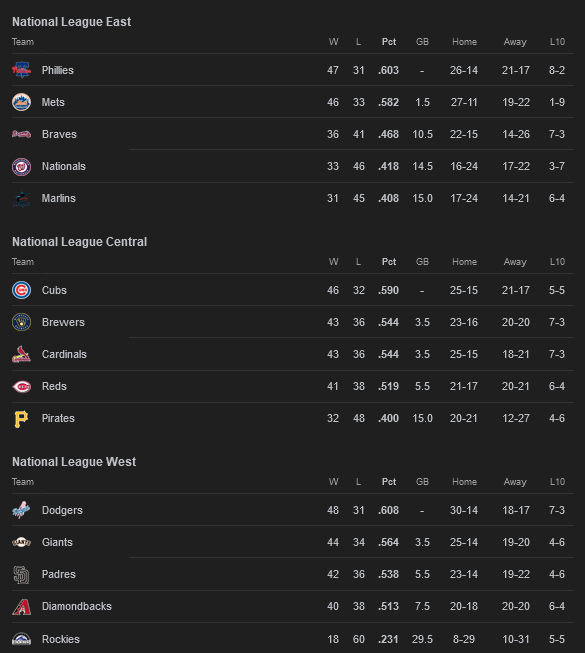Click the Brewers team logo
The height and width of the screenshot is (653, 585).
21,322
